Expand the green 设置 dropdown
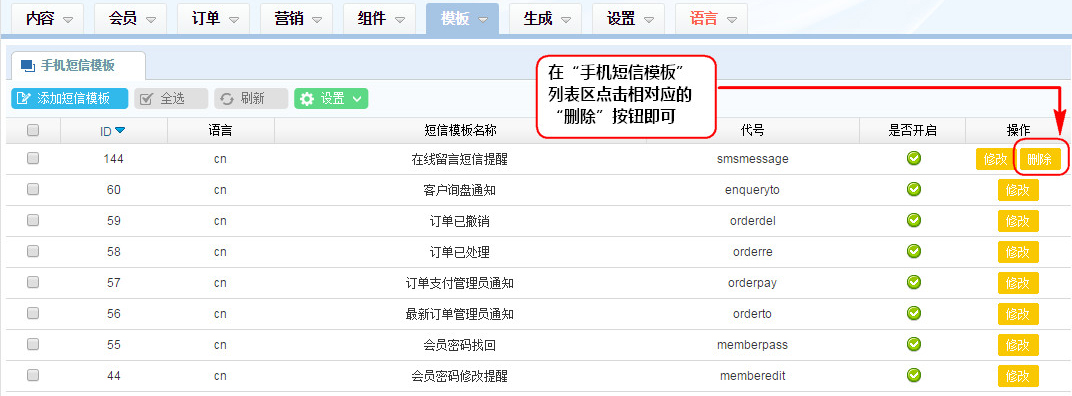Viewport: 1072px width, 396px height. coord(357,99)
